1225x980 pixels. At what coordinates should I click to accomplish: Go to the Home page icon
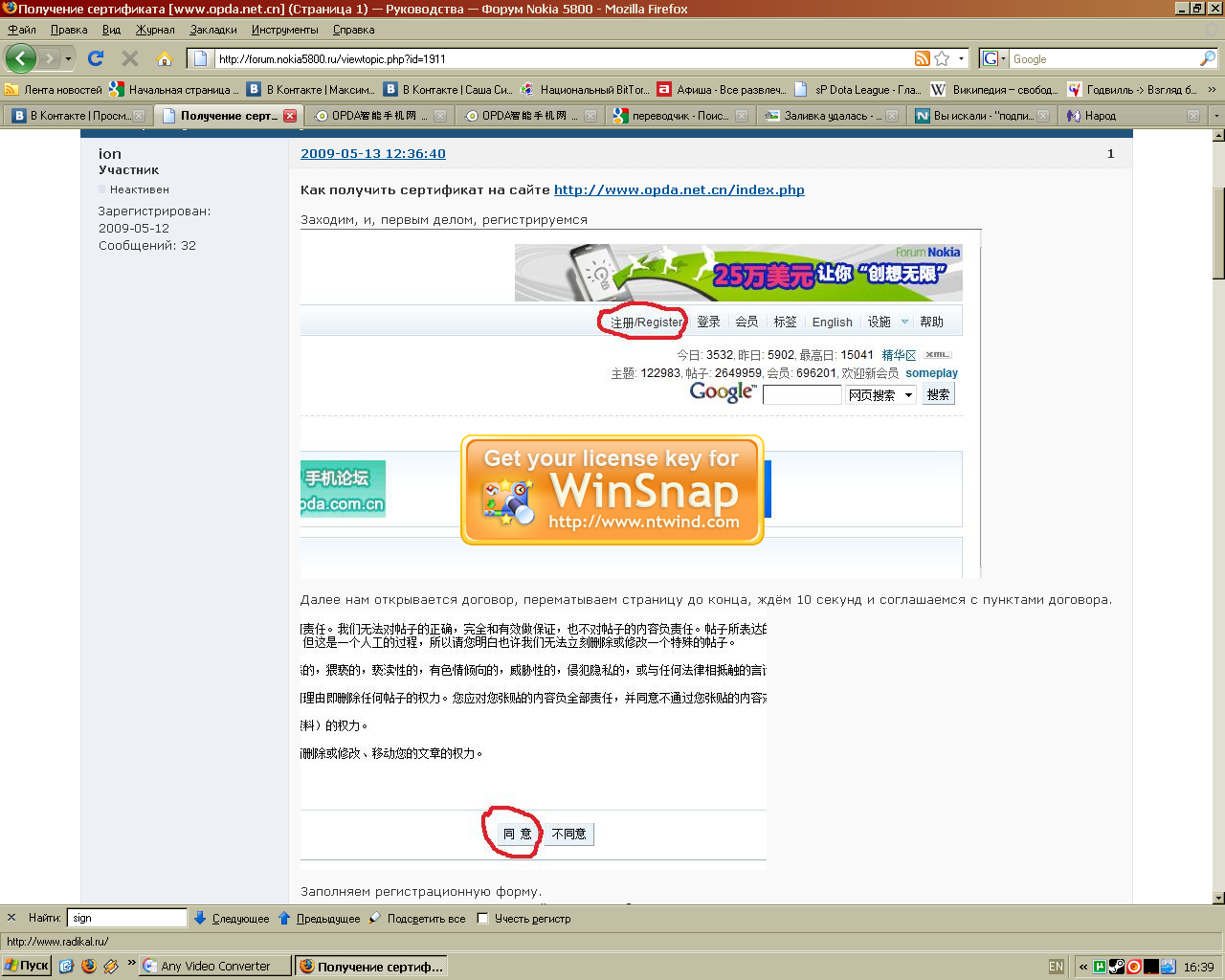165,58
